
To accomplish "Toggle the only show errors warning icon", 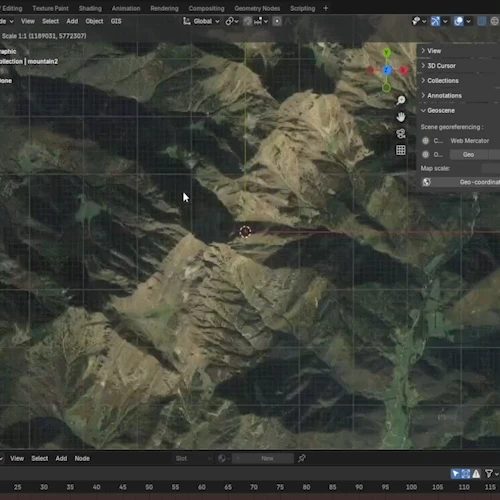I will click(476, 474).
